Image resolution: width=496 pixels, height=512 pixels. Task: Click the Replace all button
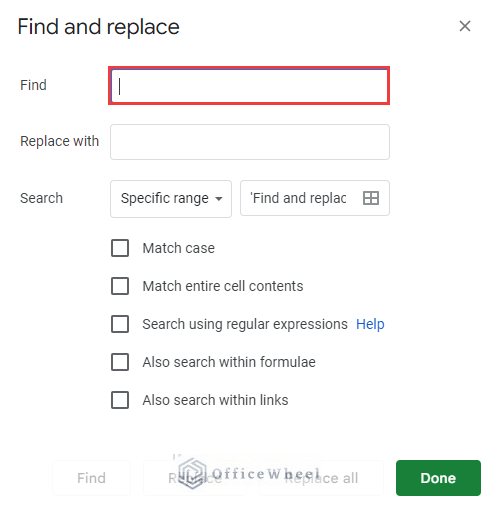322,478
